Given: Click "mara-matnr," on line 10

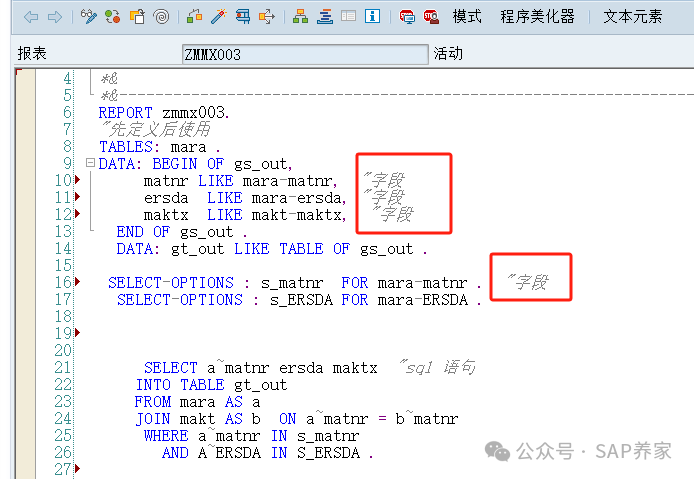Looking at the screenshot, I should click(290, 181).
